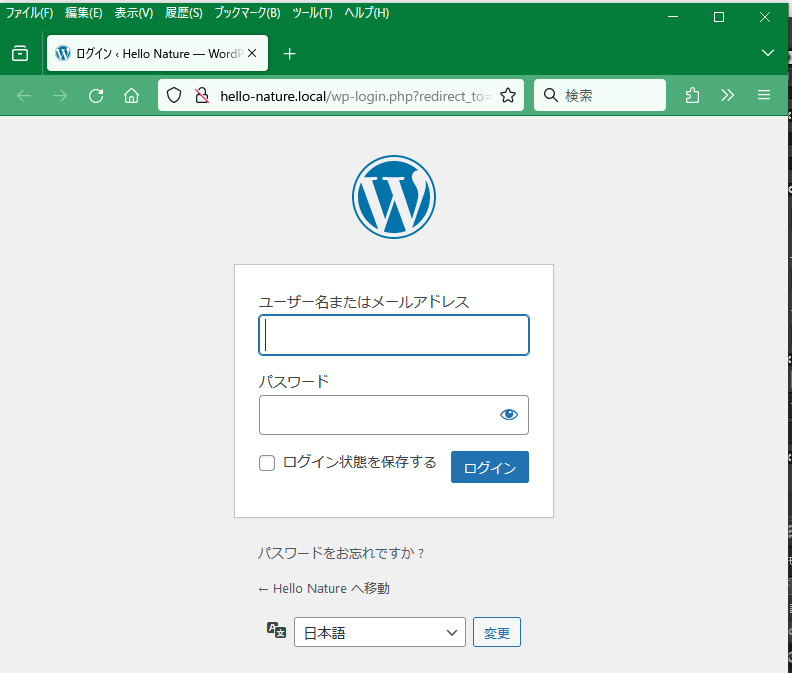Click the tracking protection shield icon

pos(174,96)
